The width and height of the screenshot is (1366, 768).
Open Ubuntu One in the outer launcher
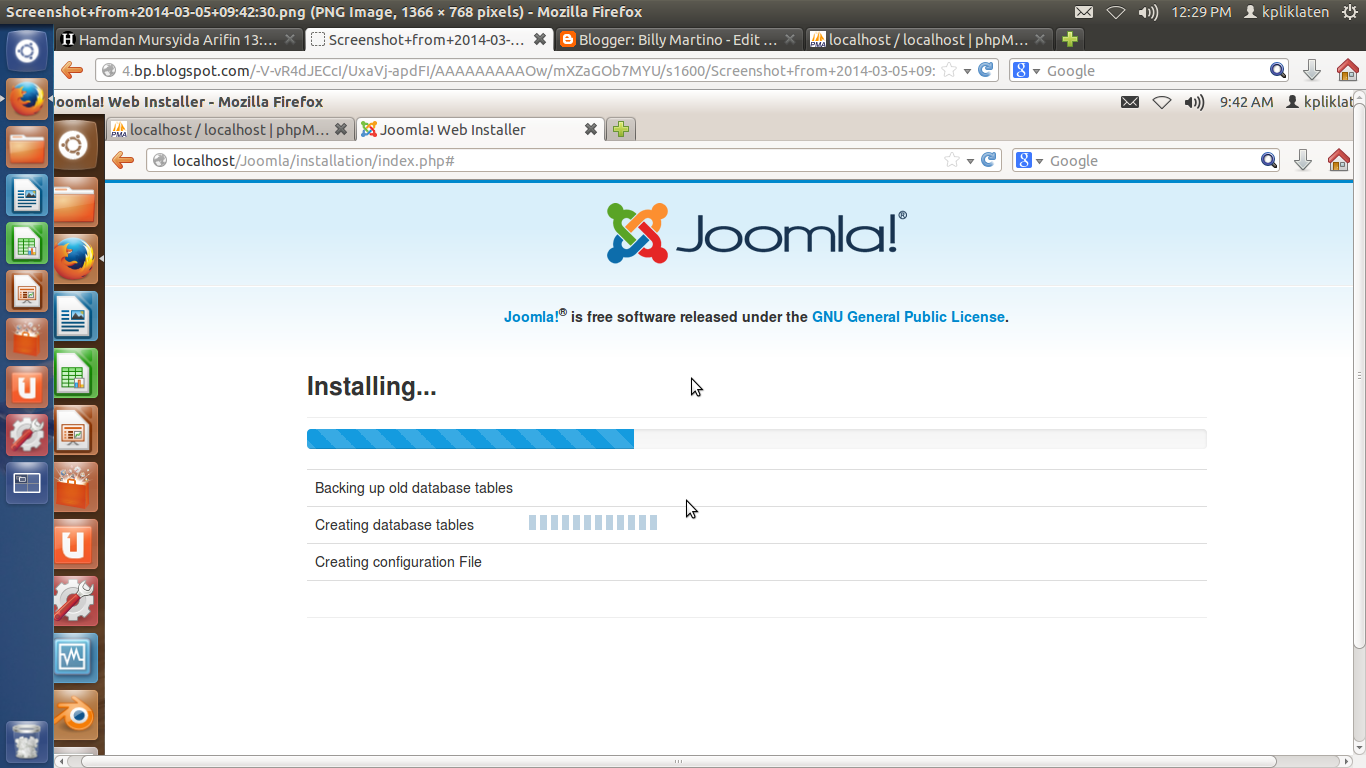pyautogui.click(x=27, y=387)
